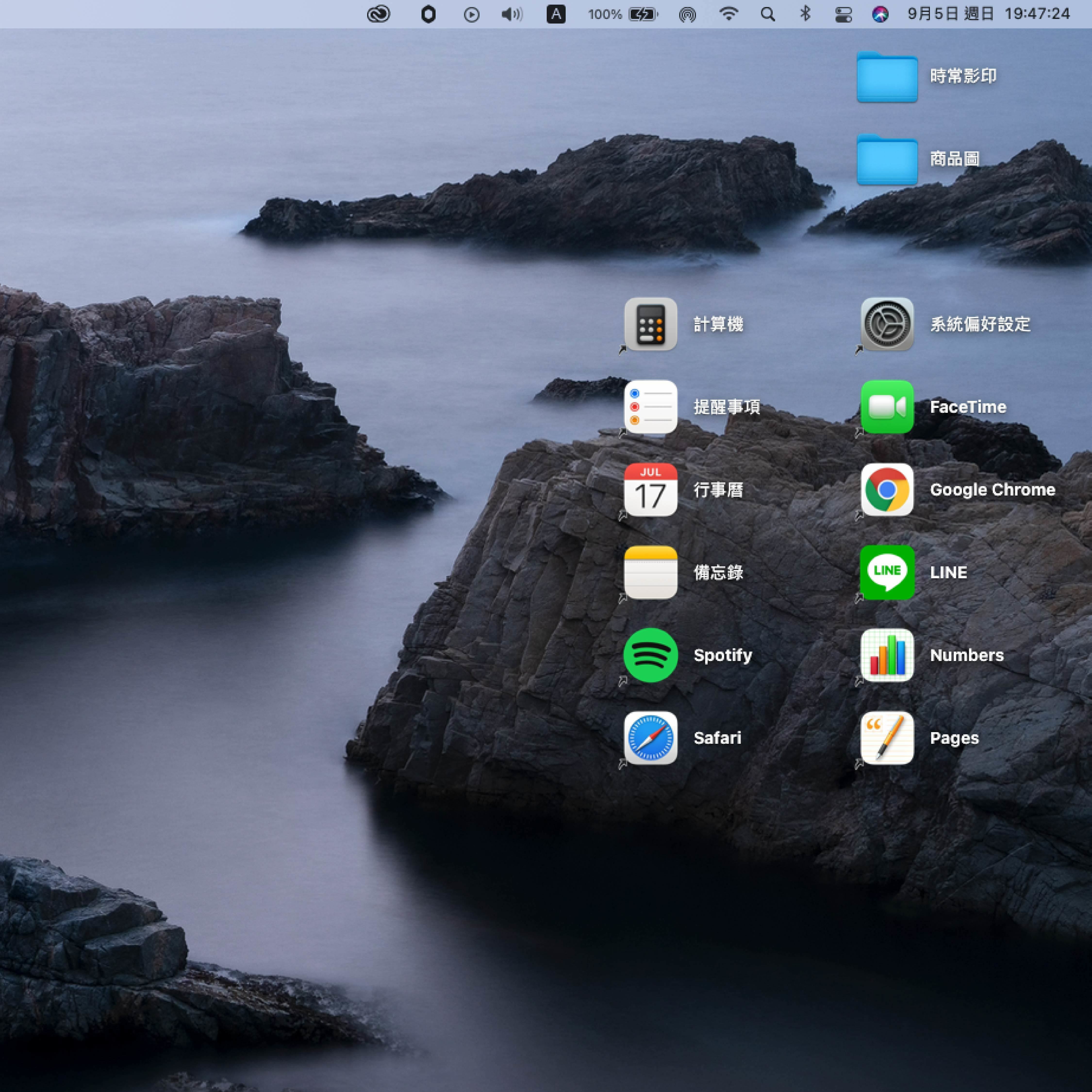This screenshot has width=1092, height=1092.
Task: Launch the Pages app icon
Action: click(x=887, y=738)
